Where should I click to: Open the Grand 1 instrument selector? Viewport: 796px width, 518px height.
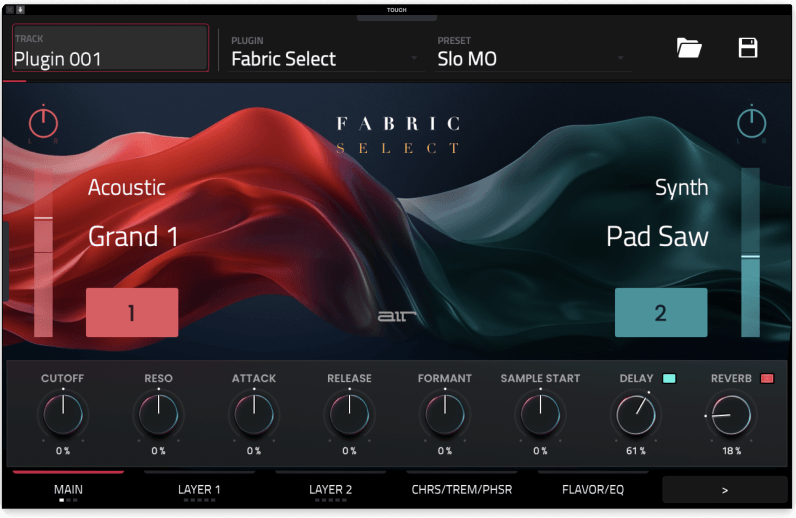click(x=133, y=237)
